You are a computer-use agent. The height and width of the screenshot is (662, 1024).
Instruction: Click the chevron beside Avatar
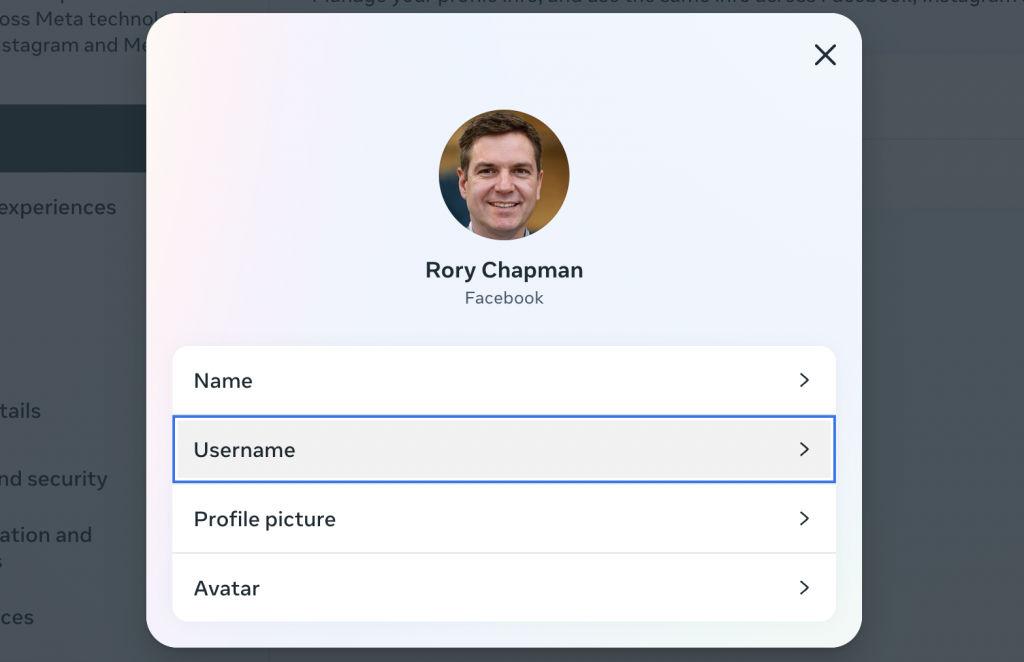tap(805, 588)
